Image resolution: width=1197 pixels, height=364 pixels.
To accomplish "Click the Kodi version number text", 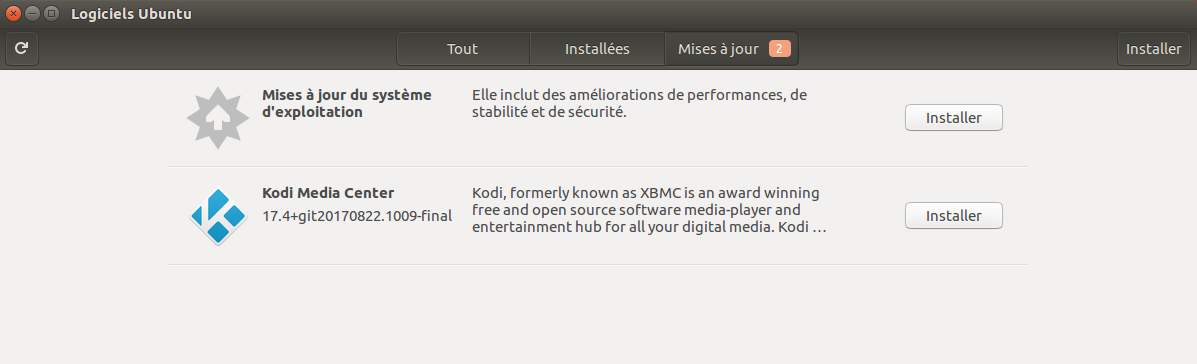I will (x=357, y=216).
